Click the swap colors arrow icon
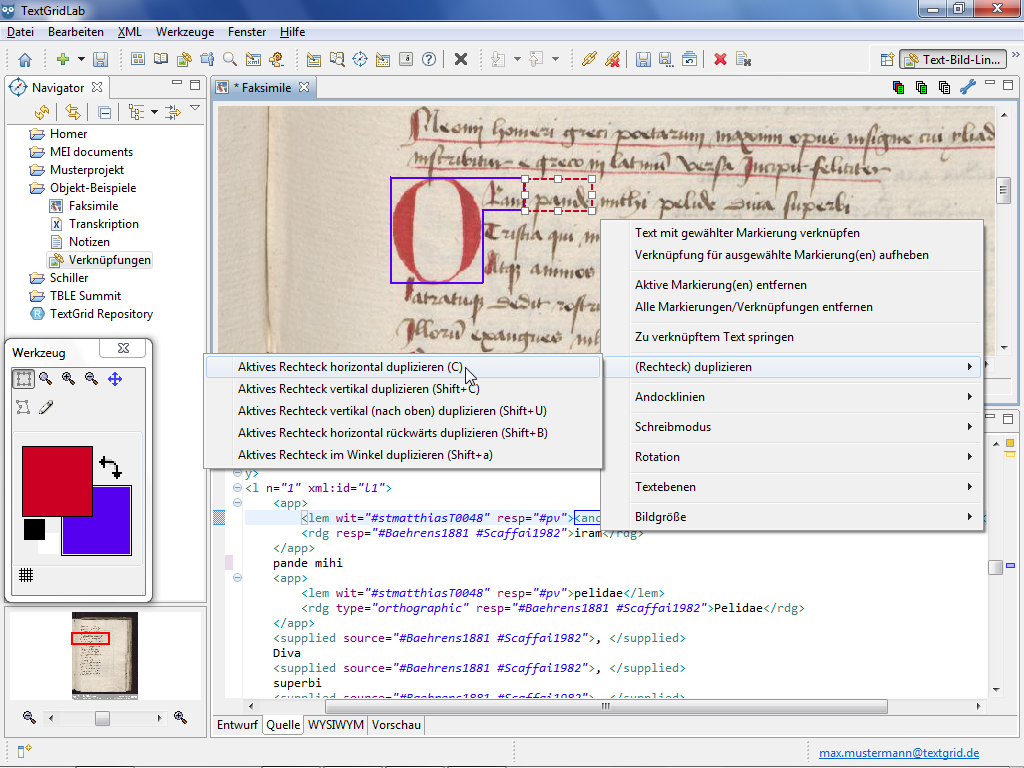Image resolution: width=1024 pixels, height=768 pixels. (x=109, y=467)
